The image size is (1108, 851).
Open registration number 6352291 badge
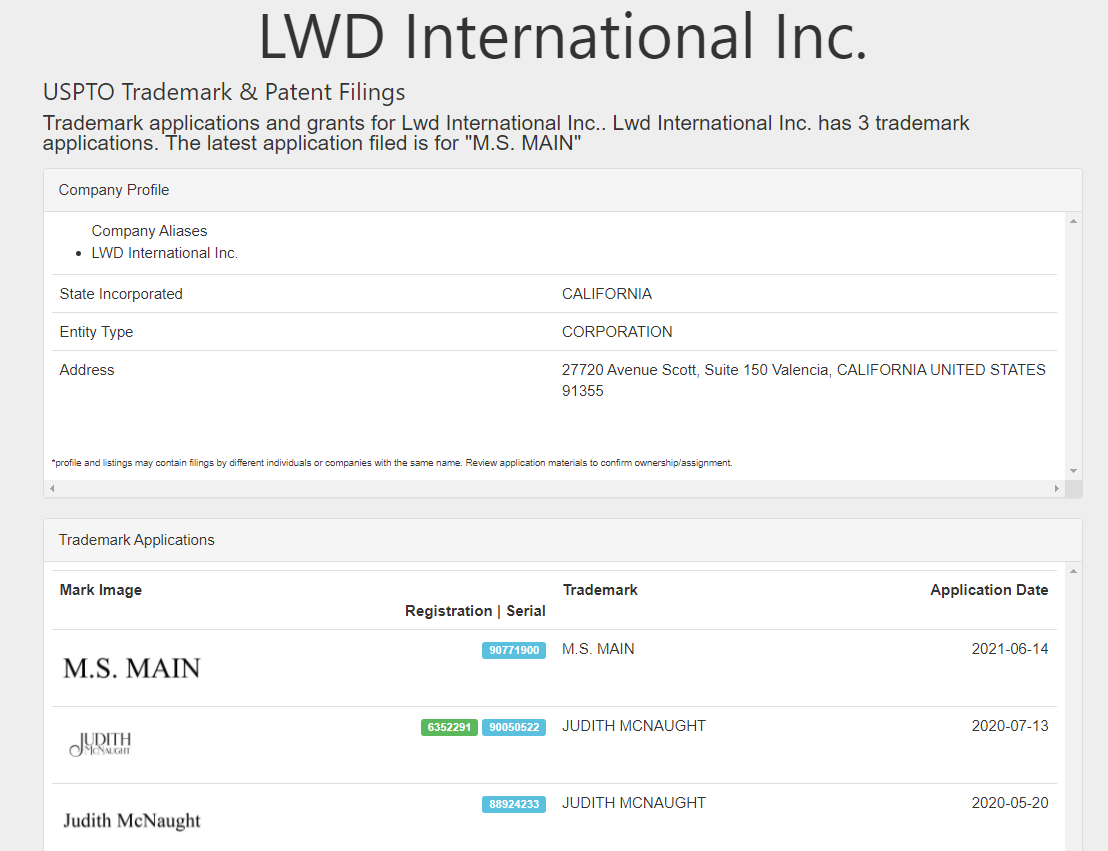click(449, 727)
